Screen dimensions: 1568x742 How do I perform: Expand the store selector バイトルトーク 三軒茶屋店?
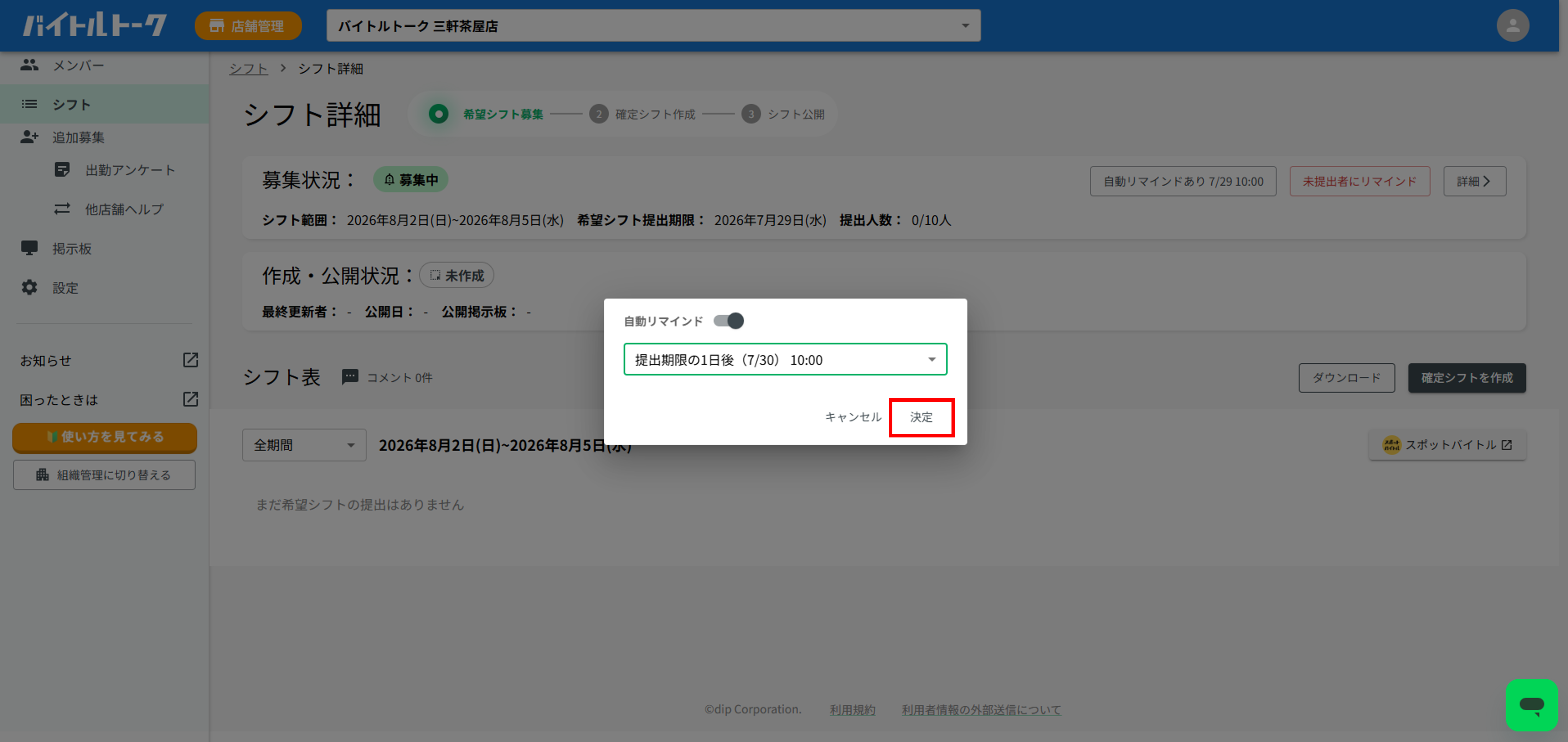point(653,26)
